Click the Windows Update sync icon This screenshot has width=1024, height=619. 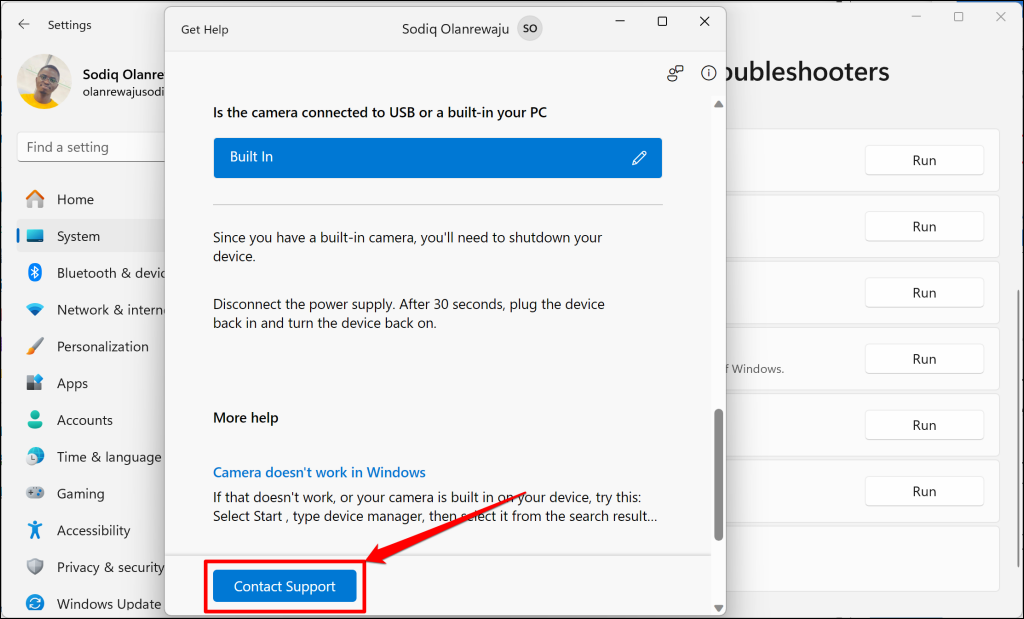[x=35, y=603]
